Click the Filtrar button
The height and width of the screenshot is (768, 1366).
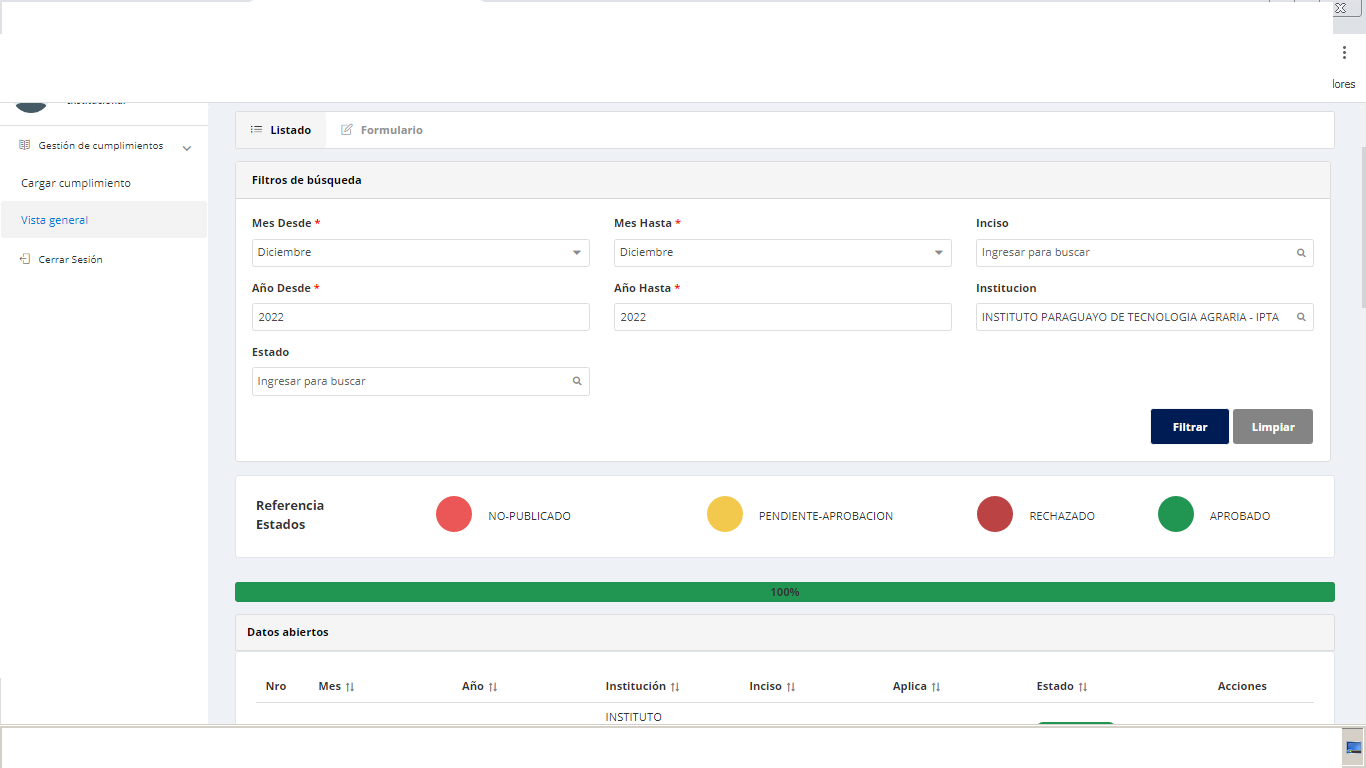pos(1190,426)
